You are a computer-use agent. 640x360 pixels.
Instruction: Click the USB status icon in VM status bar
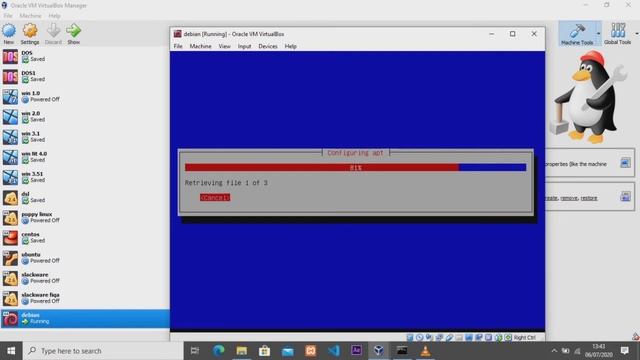(449, 338)
